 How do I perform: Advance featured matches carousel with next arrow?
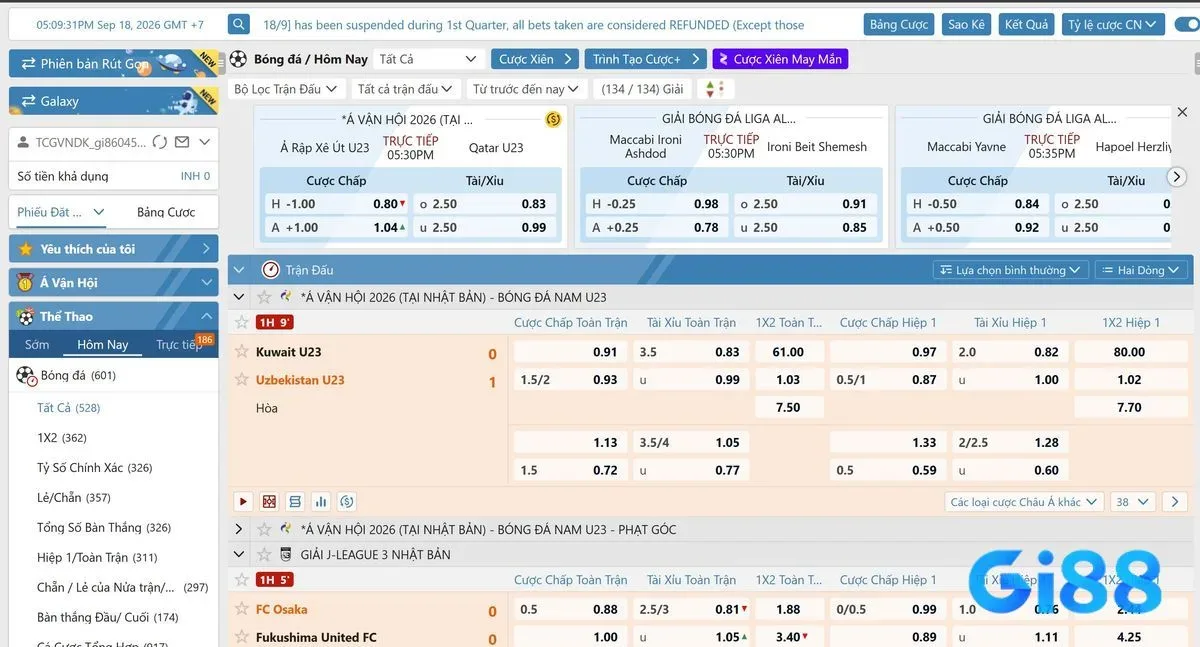point(1176,176)
